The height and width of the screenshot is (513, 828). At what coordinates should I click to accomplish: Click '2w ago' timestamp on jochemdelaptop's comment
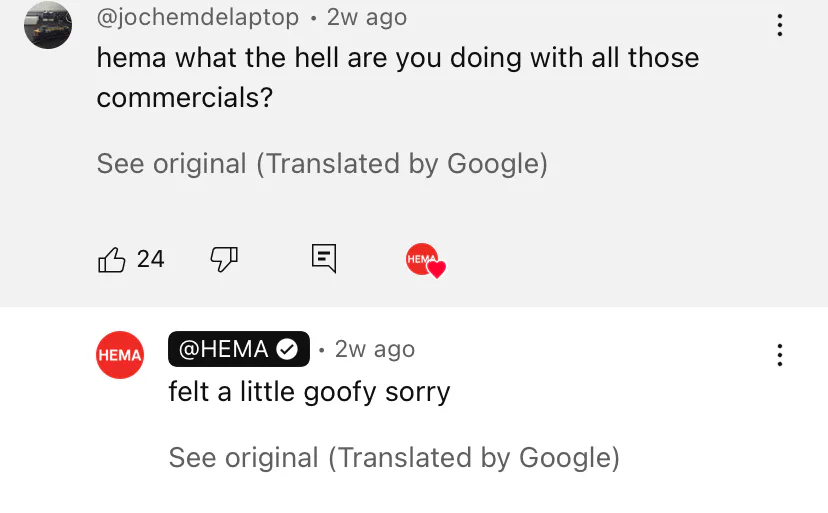point(367,17)
